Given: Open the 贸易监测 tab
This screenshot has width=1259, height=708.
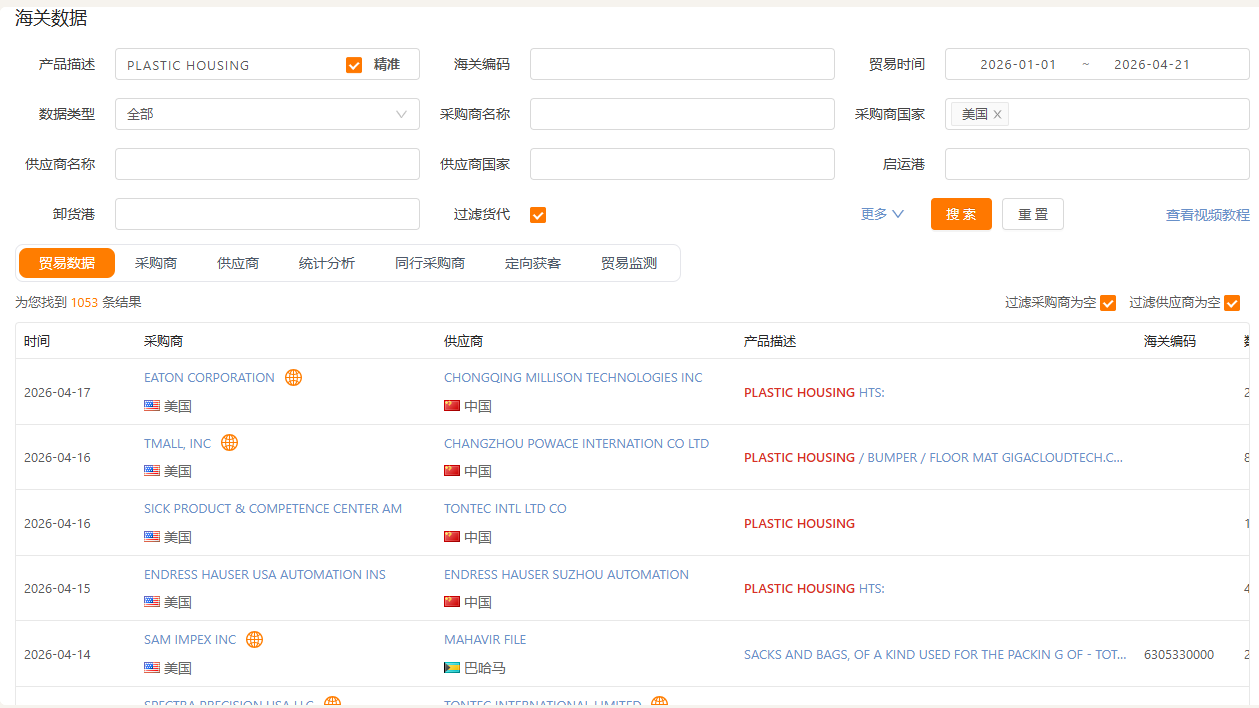Looking at the screenshot, I should pyautogui.click(x=629, y=263).
